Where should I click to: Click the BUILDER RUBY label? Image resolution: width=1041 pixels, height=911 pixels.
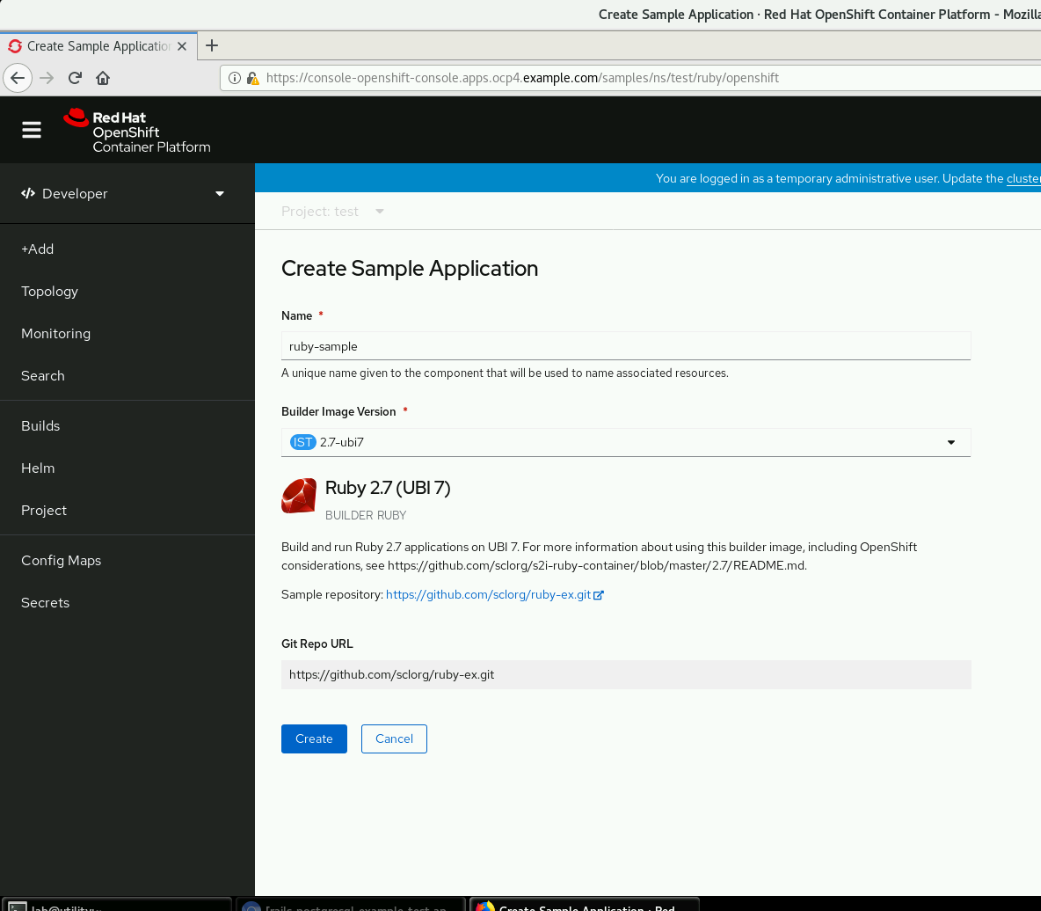[x=366, y=516]
